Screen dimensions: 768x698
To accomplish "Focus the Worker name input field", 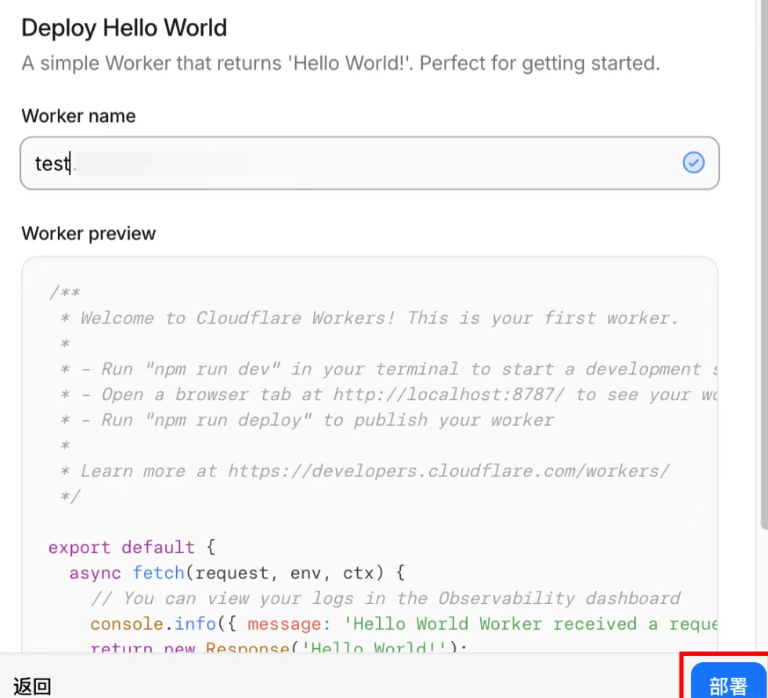I will pyautogui.click(x=370, y=163).
